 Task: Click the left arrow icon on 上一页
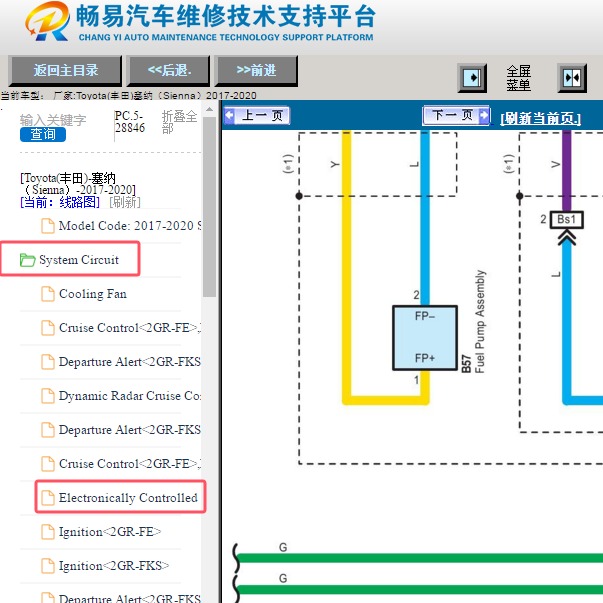(230, 115)
